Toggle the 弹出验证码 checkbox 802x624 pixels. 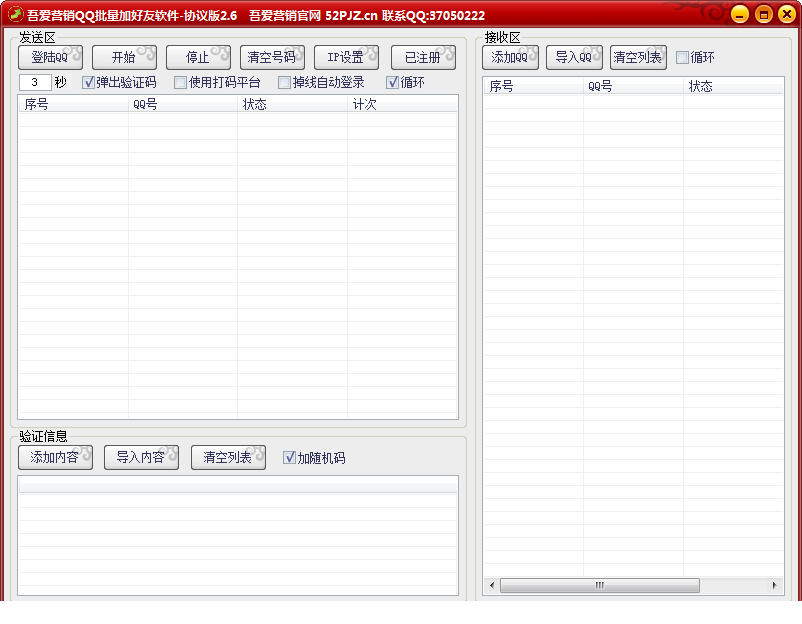[x=89, y=83]
